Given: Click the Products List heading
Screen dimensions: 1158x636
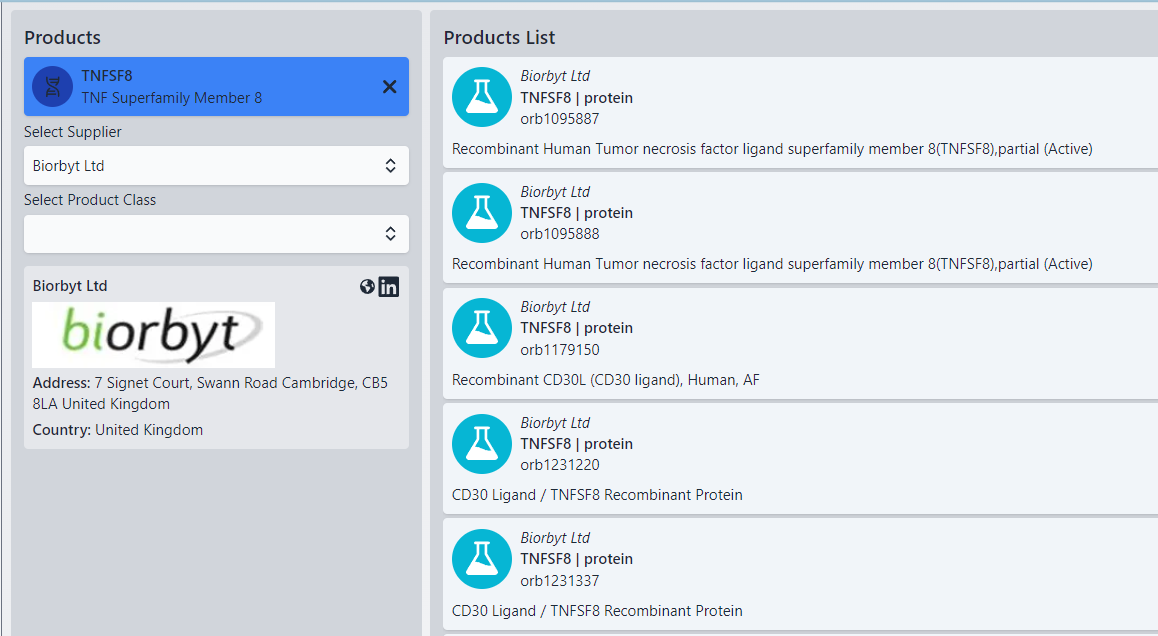Looking at the screenshot, I should pyautogui.click(x=499, y=38).
